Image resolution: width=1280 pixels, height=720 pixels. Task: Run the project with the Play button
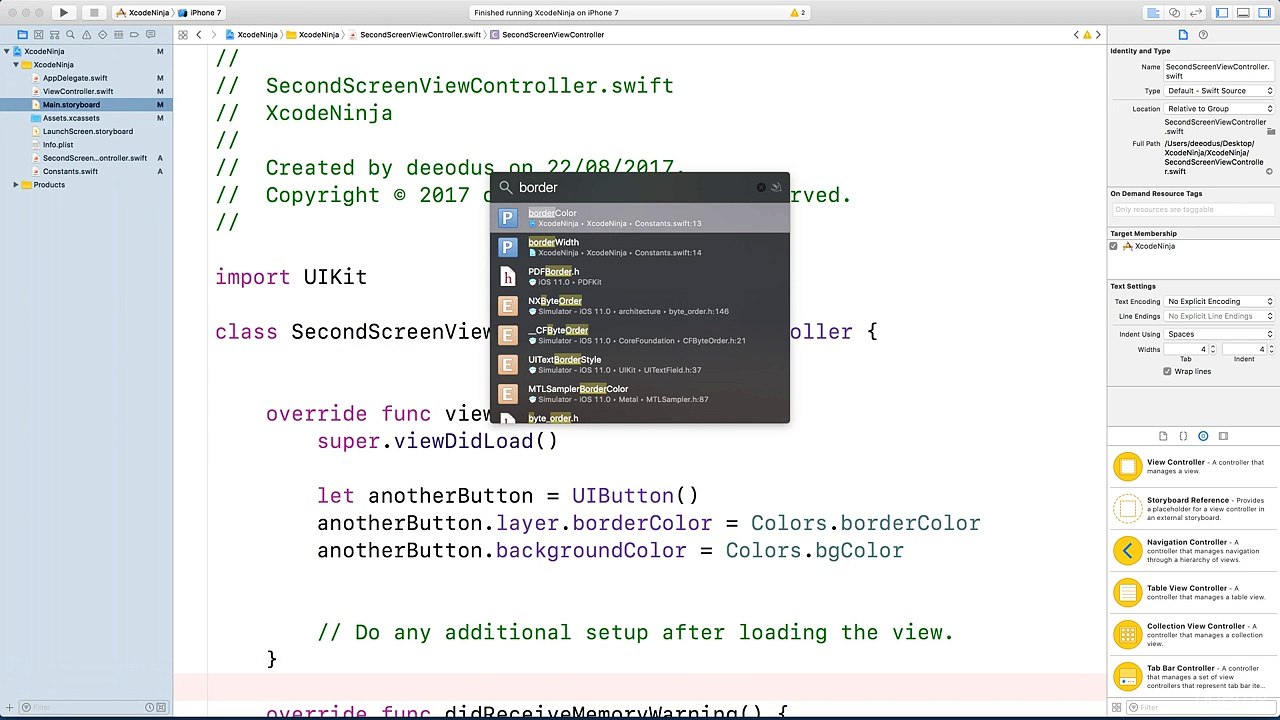[x=63, y=13]
